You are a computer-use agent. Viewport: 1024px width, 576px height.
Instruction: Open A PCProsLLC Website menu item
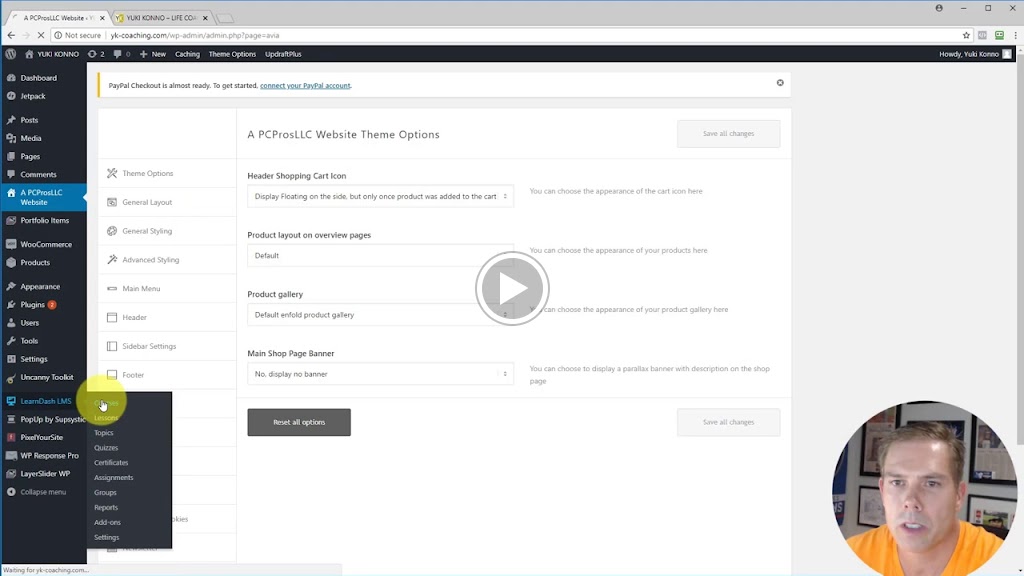(43, 197)
